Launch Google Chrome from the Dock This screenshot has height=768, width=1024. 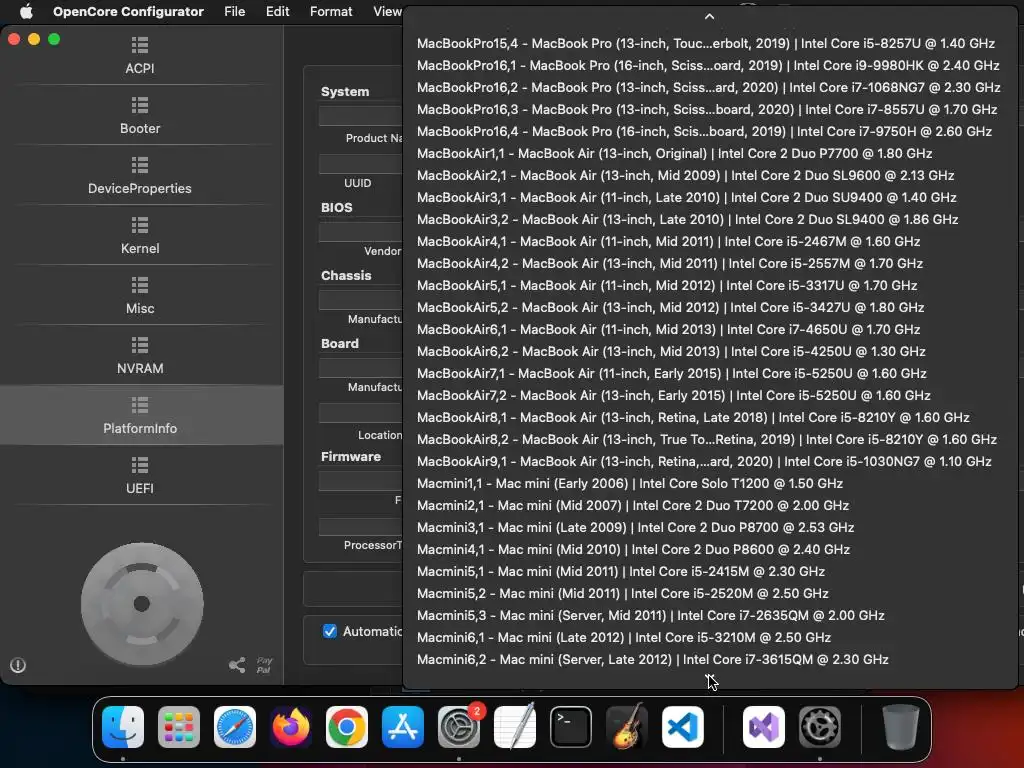tap(347, 727)
